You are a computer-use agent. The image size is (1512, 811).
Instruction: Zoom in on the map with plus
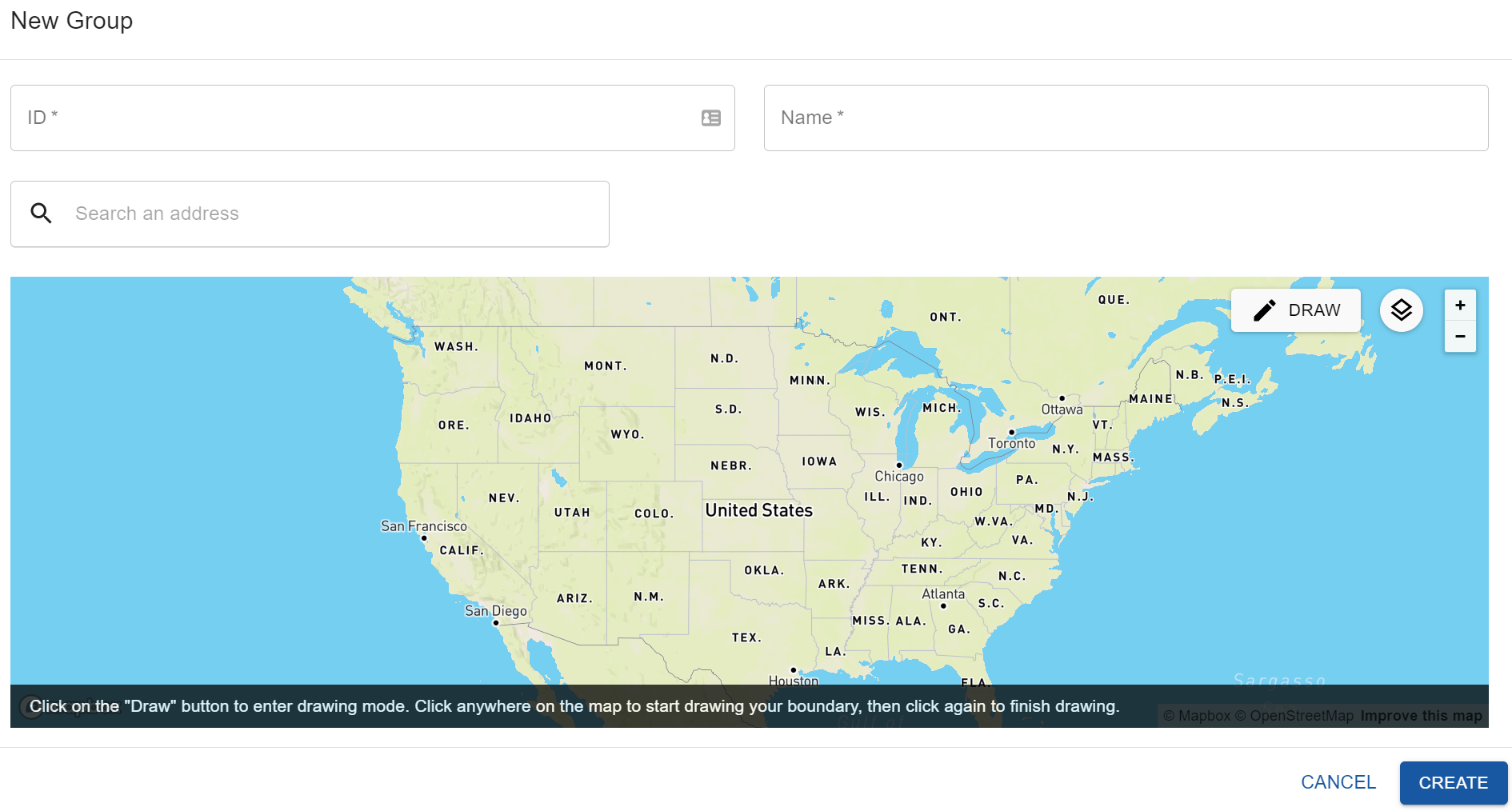click(x=1459, y=306)
